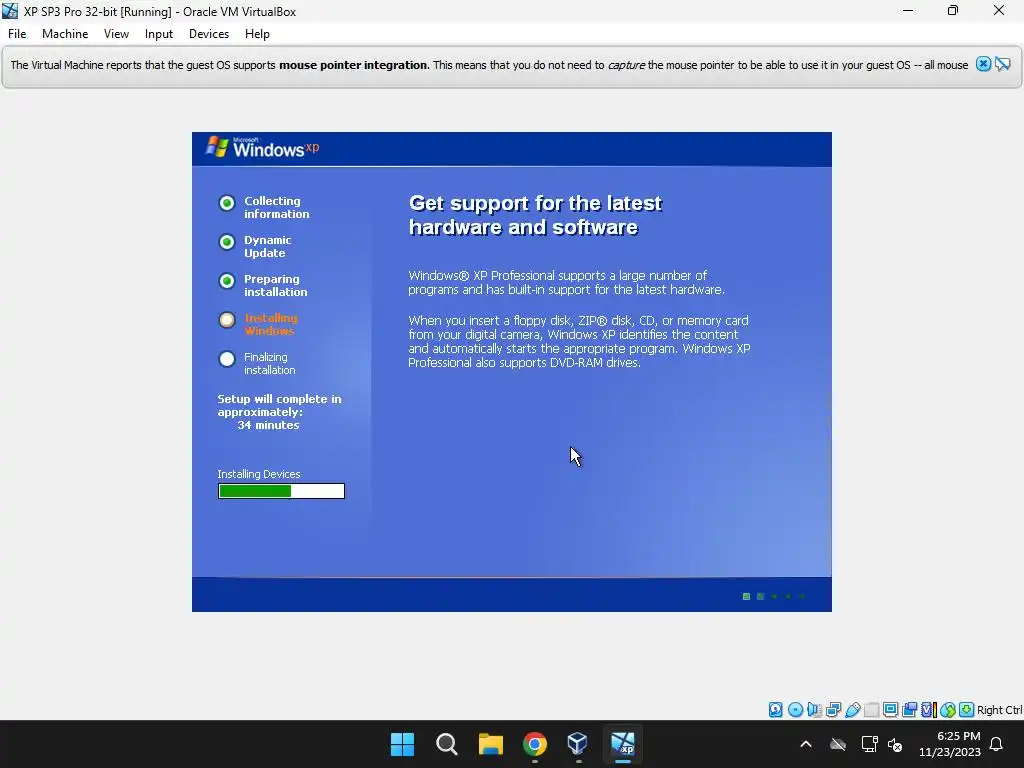Click the optical disc status icon
Viewport: 1024px width, 768px height.
795,709
